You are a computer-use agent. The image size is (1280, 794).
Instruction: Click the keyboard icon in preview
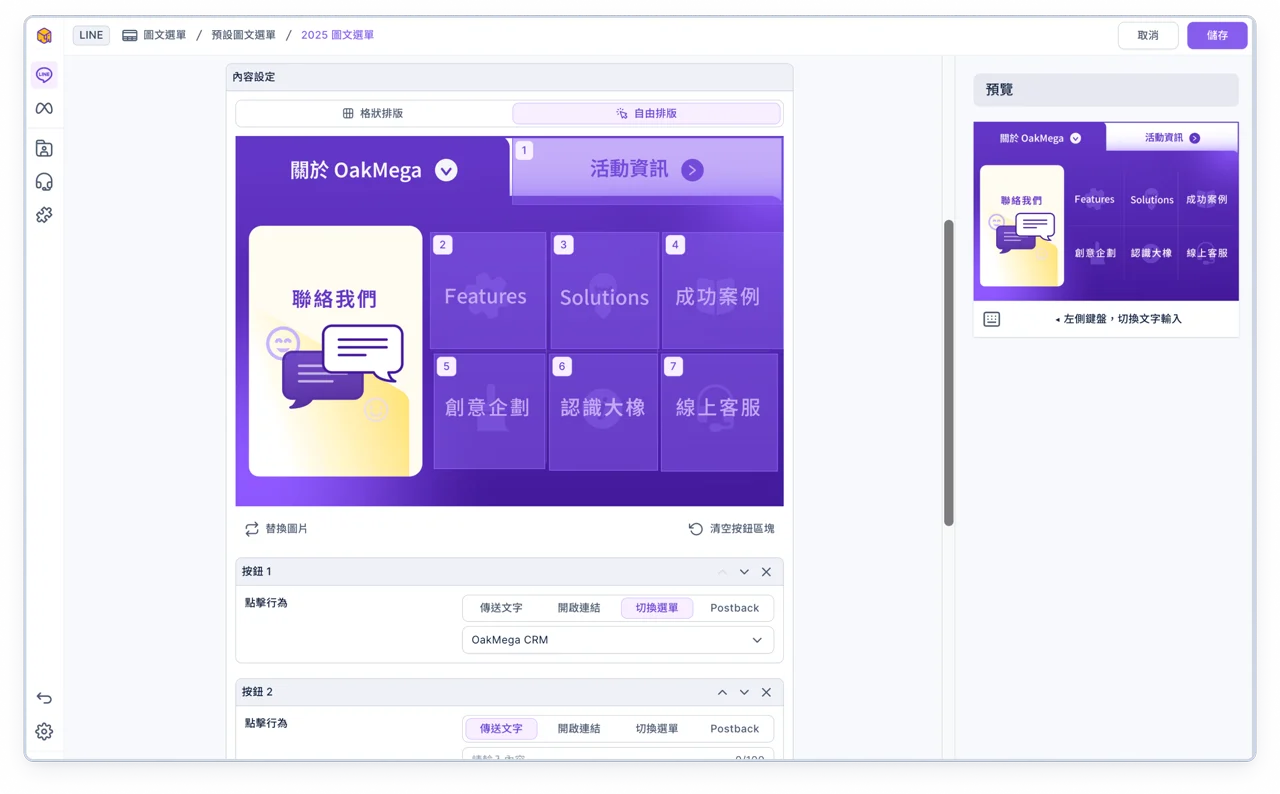pos(992,319)
